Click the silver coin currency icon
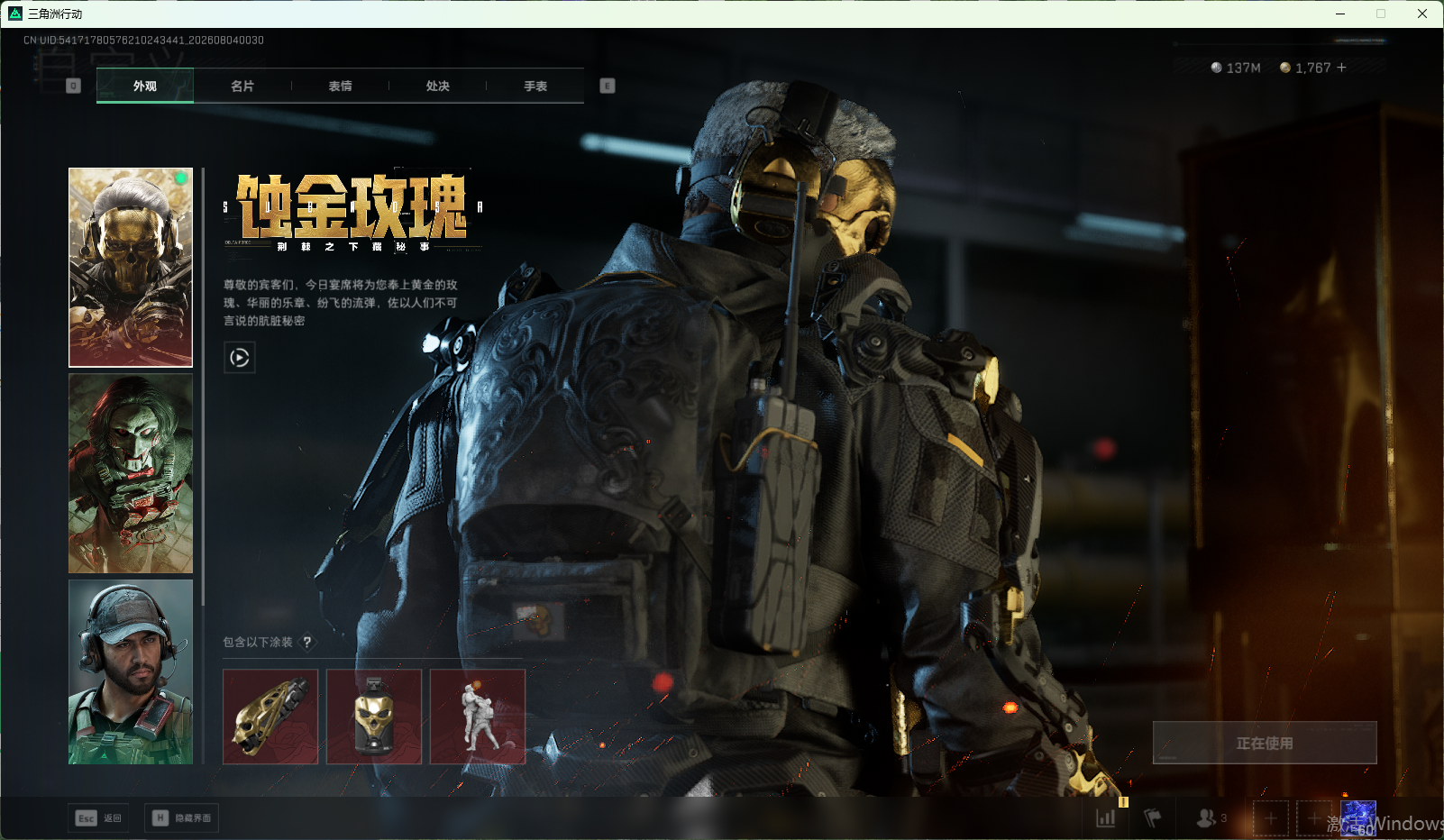 [1216, 68]
